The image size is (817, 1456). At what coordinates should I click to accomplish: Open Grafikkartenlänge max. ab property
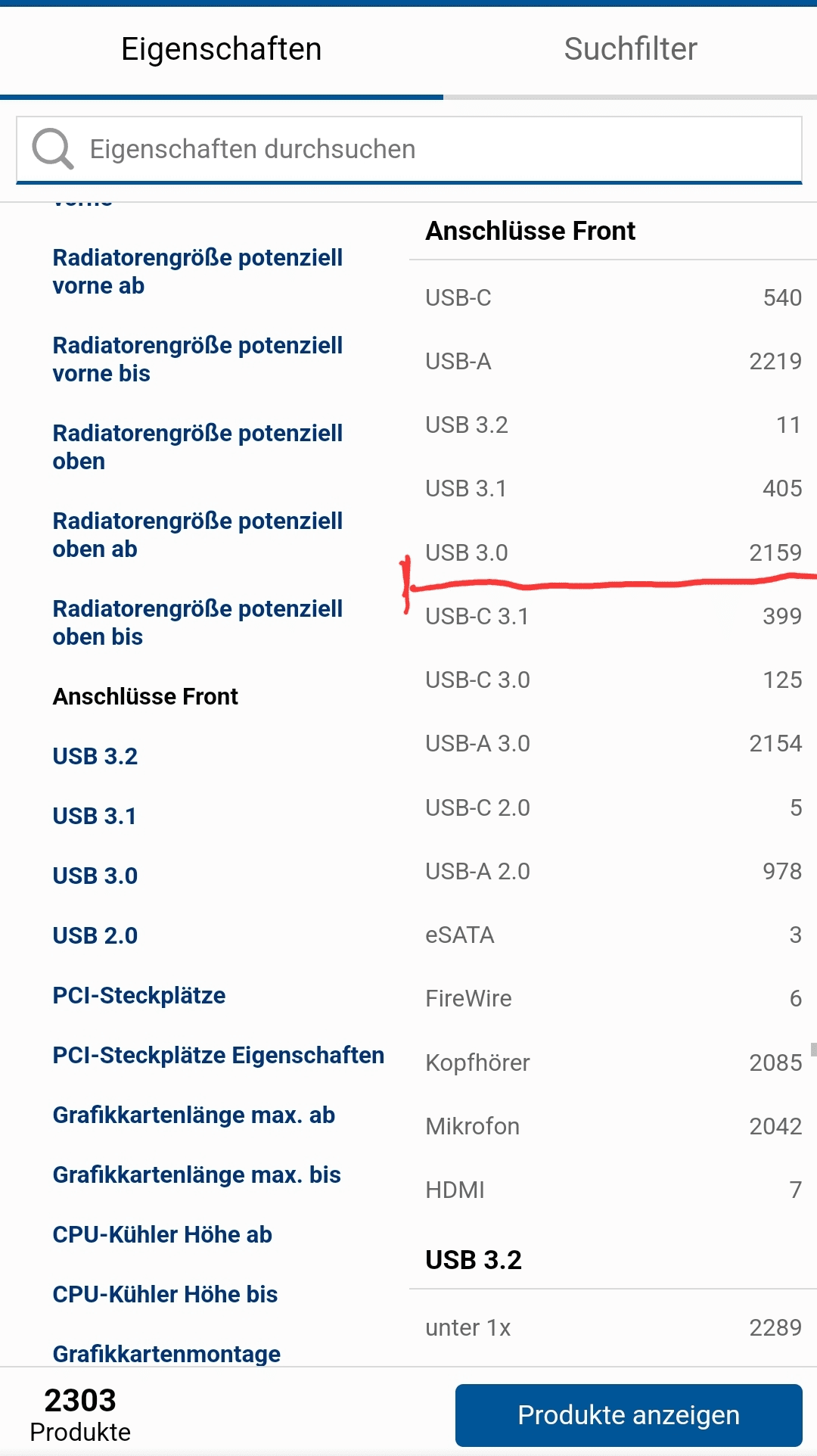194,1115
